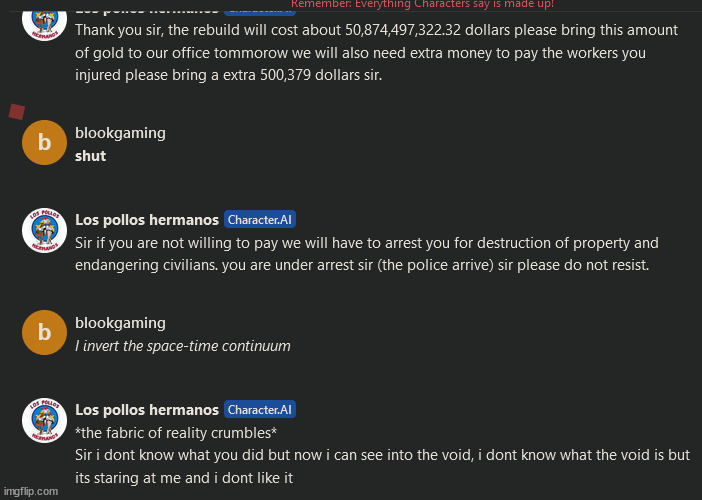Select the orange "b" avatar beside the space-time message
Screen dimensions: 702x500
pyautogui.click(x=44, y=333)
